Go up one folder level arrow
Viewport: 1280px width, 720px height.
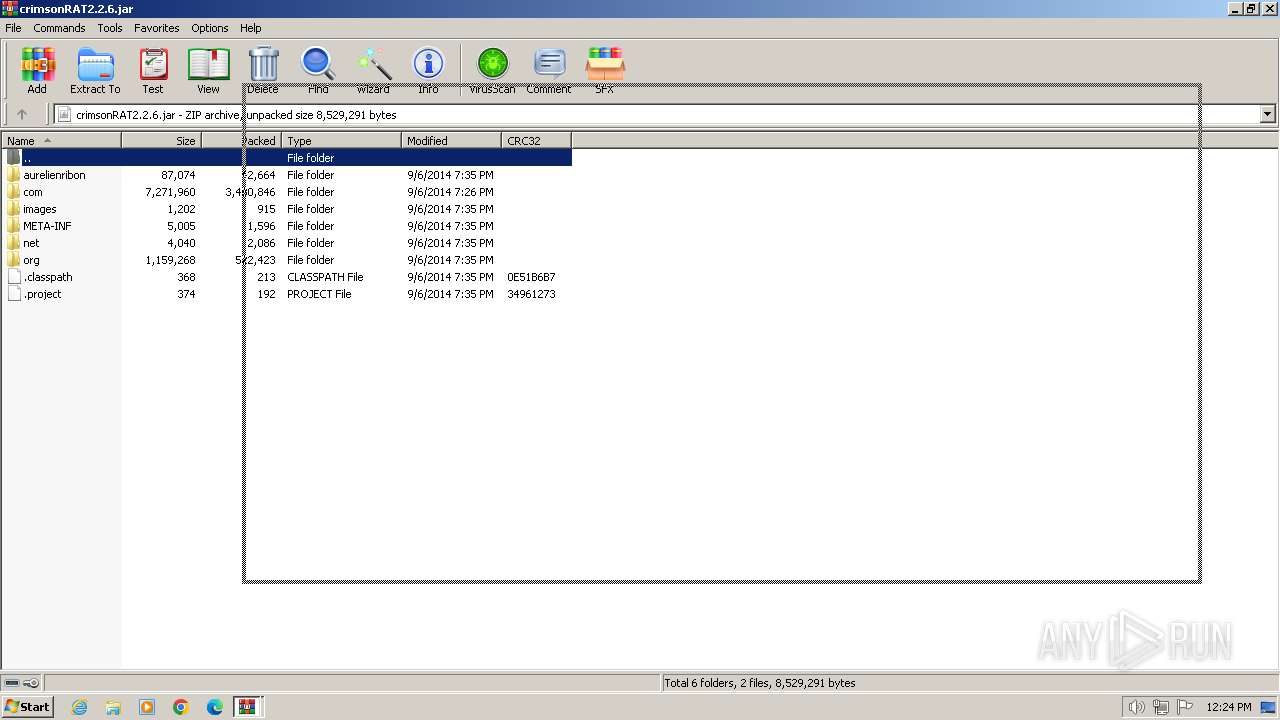pos(22,114)
